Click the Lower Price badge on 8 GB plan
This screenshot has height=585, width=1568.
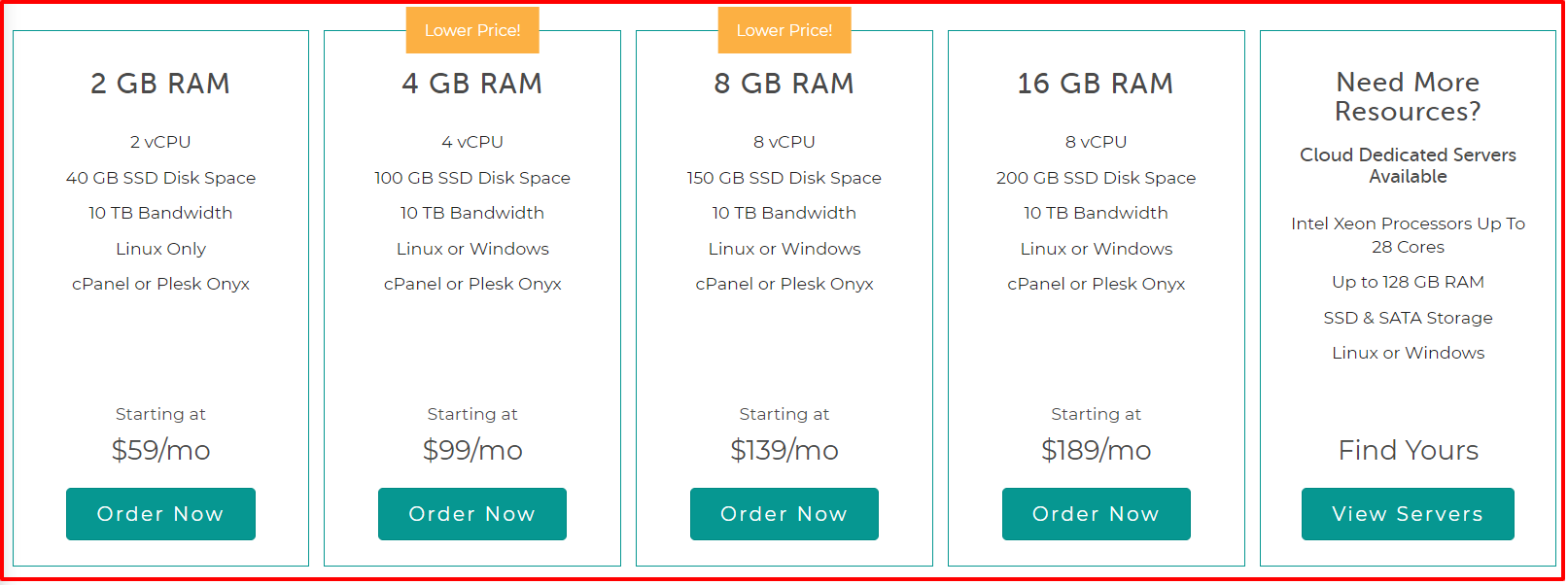point(784,29)
